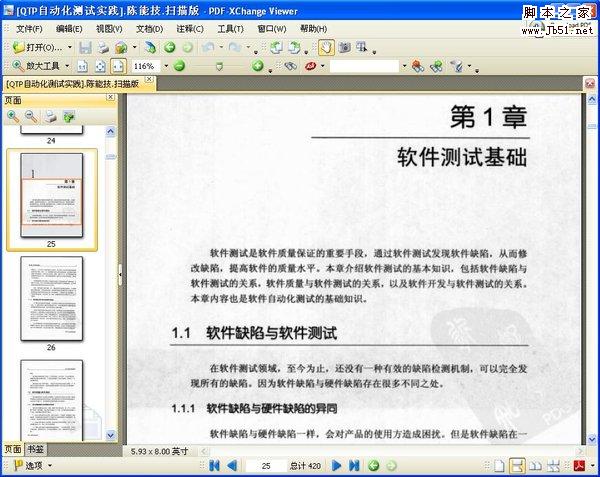
Task: Set Actual Size (1:1) view
Action: pyautogui.click(x=82, y=66)
